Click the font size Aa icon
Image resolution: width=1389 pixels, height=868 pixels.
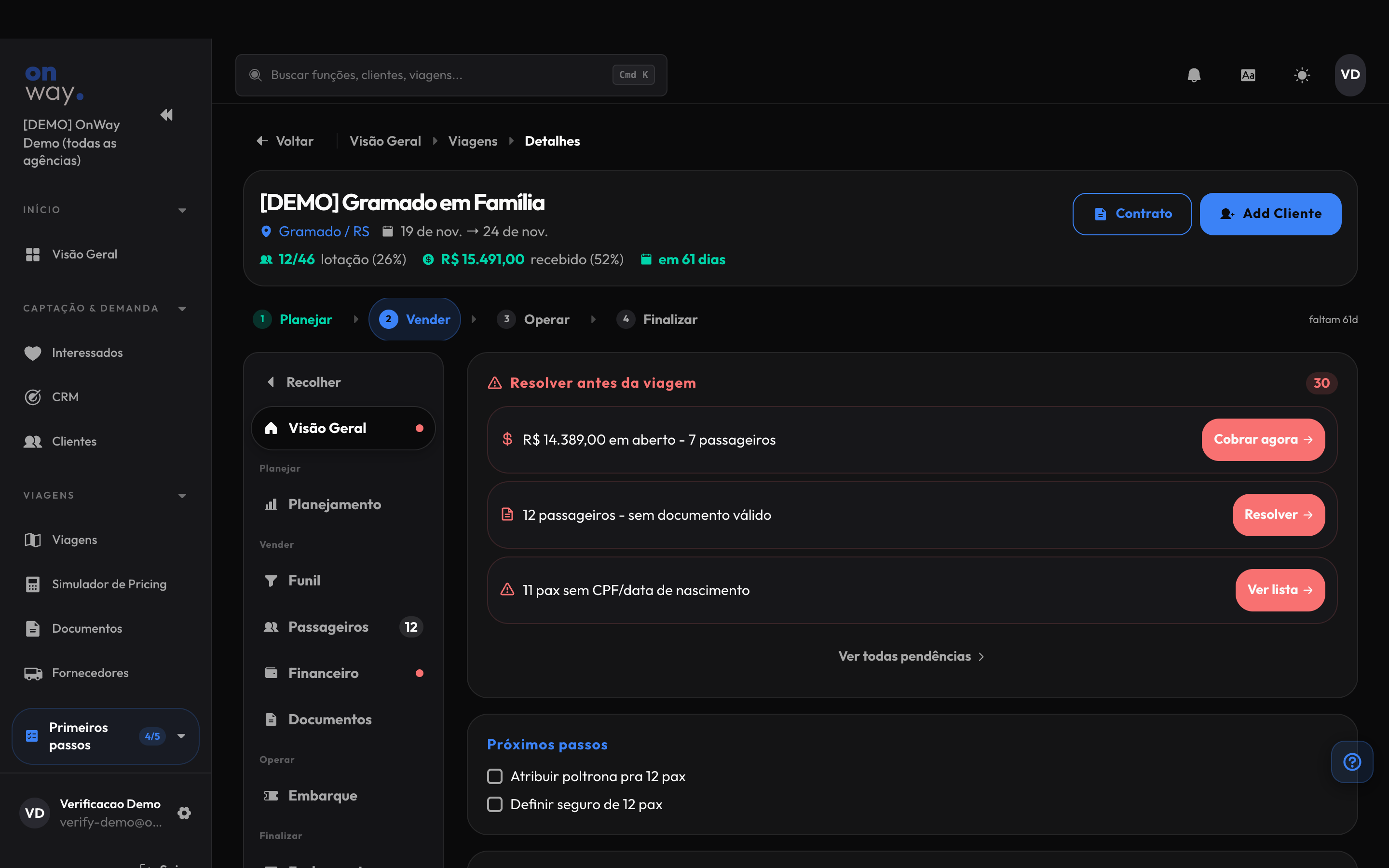(1248, 75)
